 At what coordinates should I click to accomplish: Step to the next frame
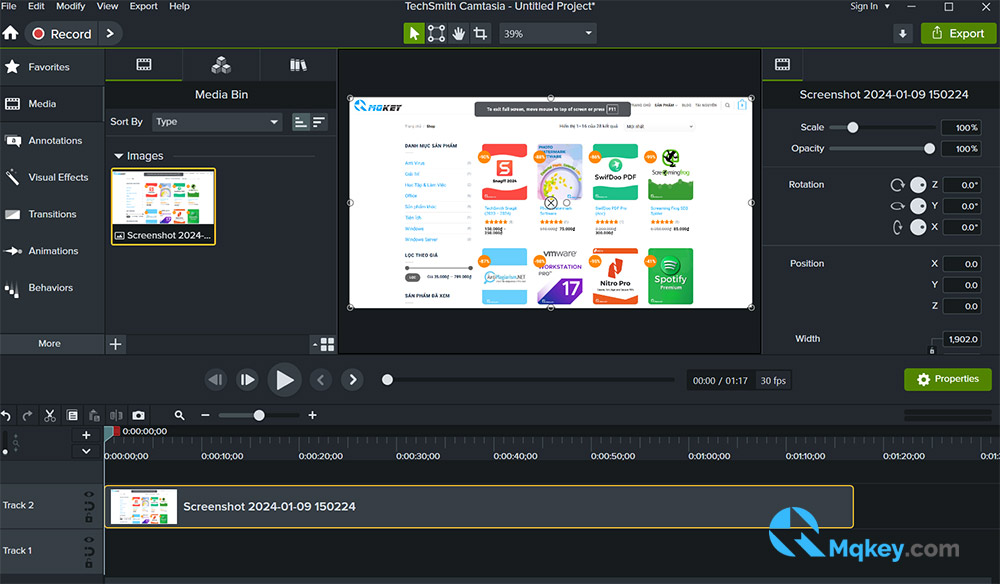click(247, 380)
